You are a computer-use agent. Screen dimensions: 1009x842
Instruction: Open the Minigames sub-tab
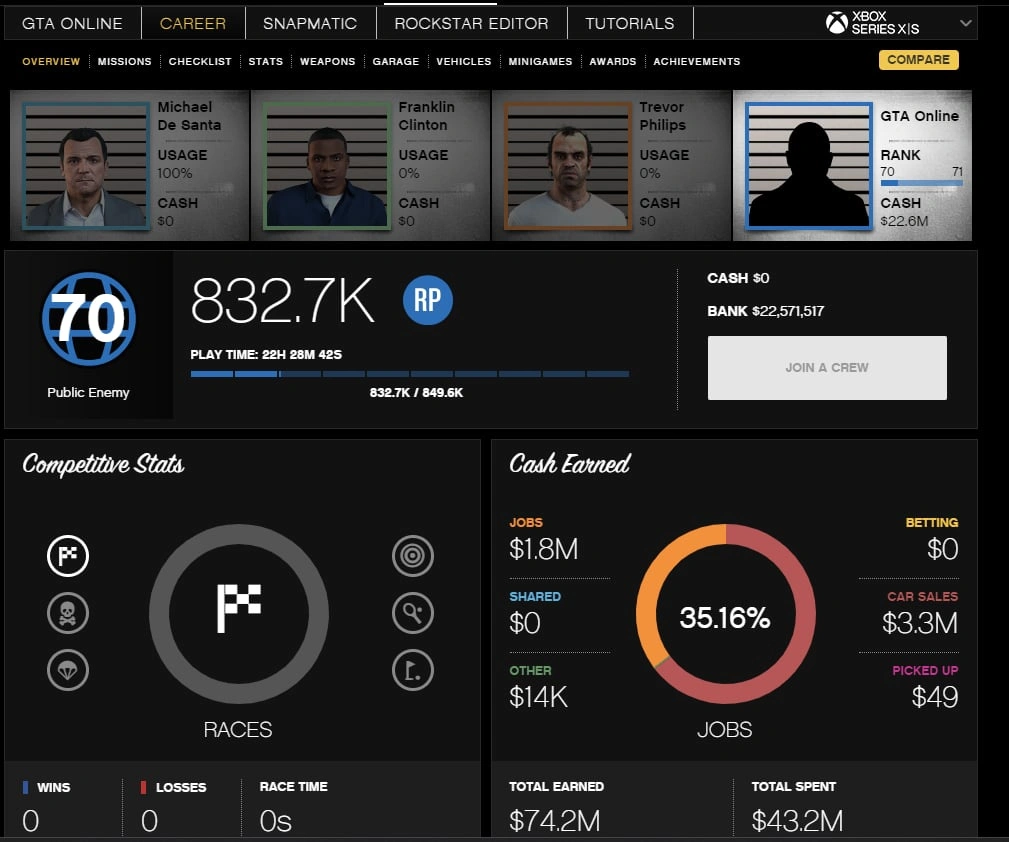click(540, 61)
